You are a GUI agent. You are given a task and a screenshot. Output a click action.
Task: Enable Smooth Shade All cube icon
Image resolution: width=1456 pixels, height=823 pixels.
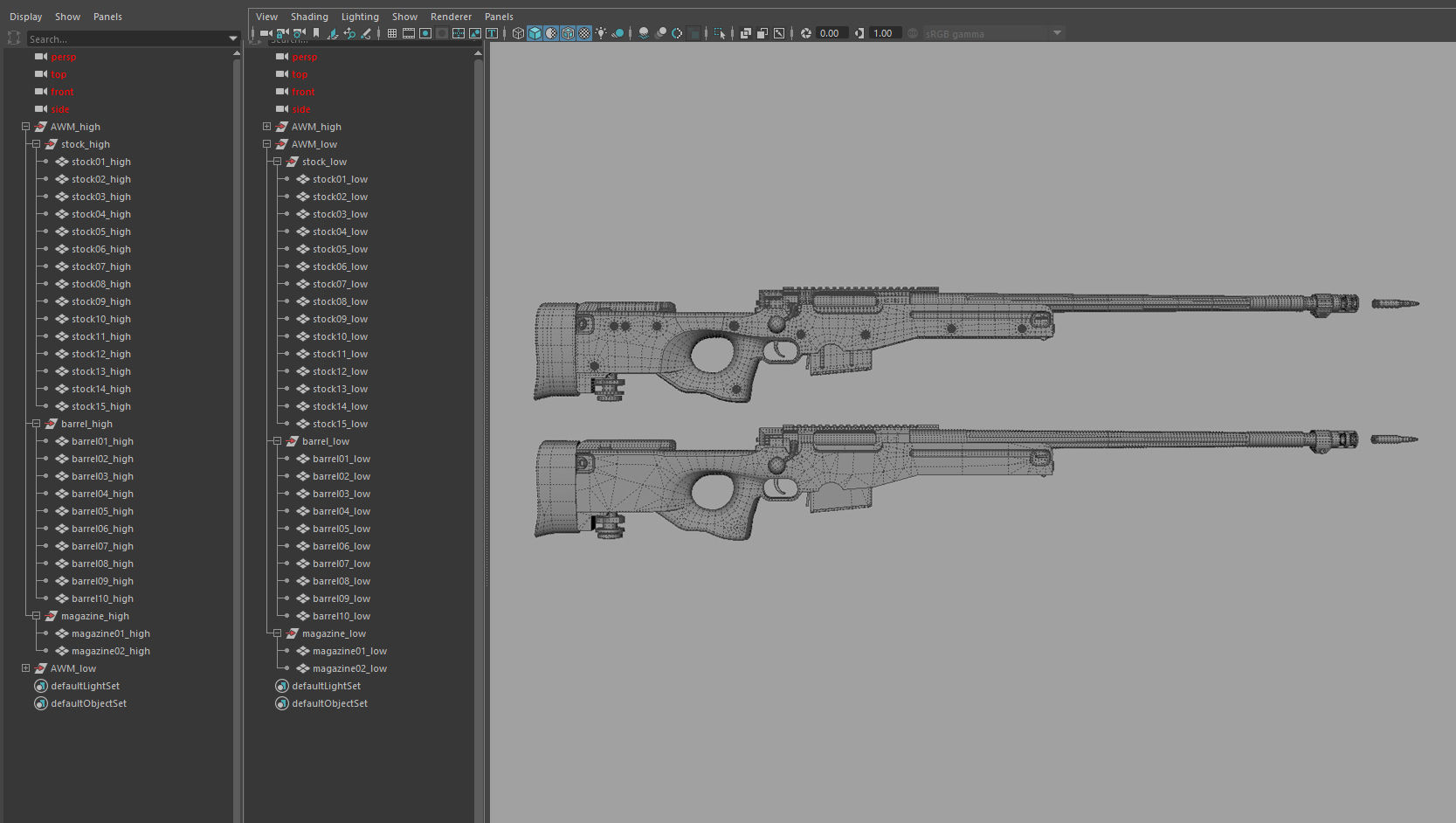tap(535, 33)
